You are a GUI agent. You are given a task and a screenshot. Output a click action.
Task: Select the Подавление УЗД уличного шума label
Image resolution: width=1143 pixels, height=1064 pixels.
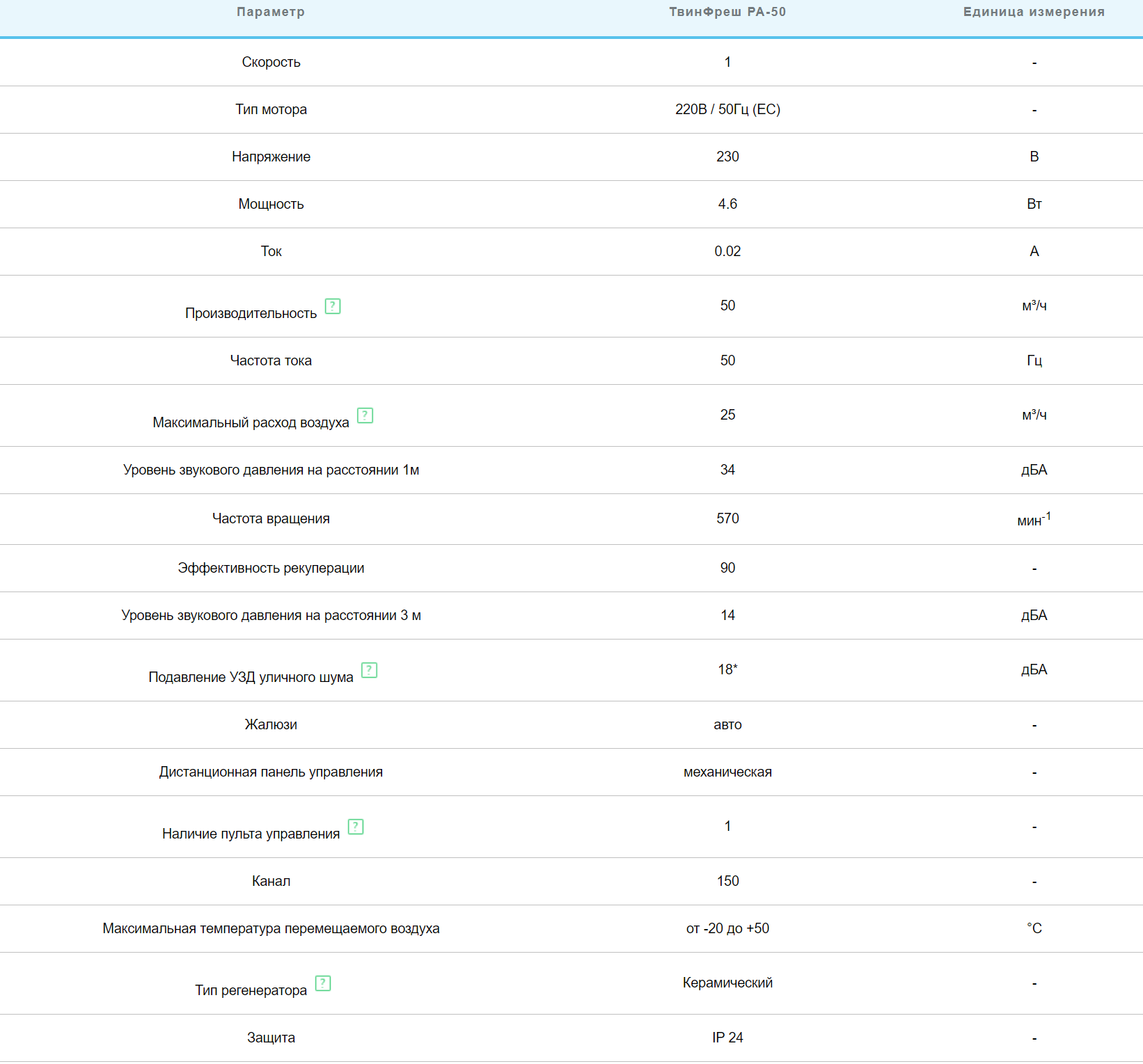(x=251, y=677)
